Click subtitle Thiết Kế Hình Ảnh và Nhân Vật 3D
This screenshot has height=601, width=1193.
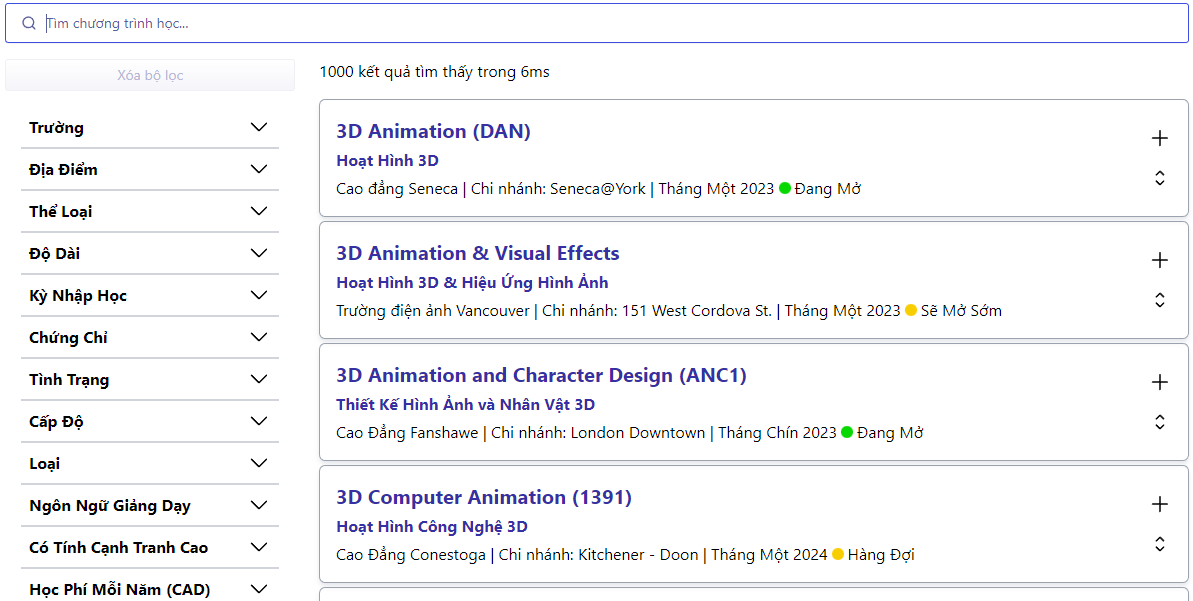tap(466, 404)
